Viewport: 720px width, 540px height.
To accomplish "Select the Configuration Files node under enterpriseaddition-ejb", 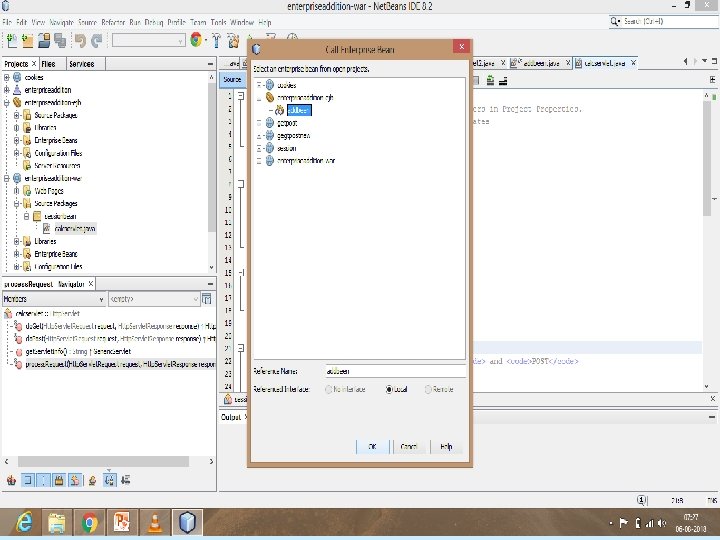I will click(58, 153).
